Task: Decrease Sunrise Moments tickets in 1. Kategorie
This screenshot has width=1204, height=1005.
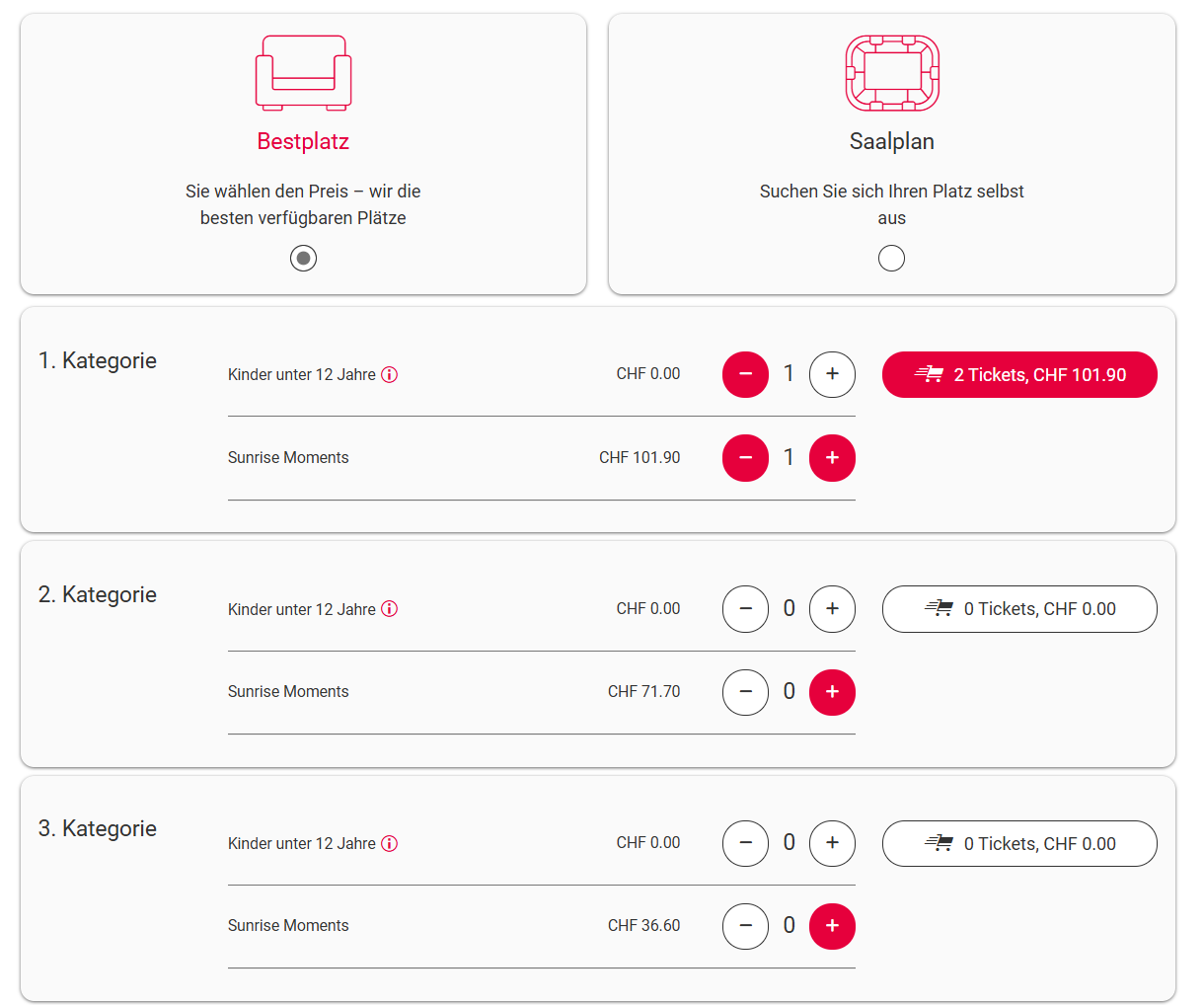Action: (x=745, y=458)
